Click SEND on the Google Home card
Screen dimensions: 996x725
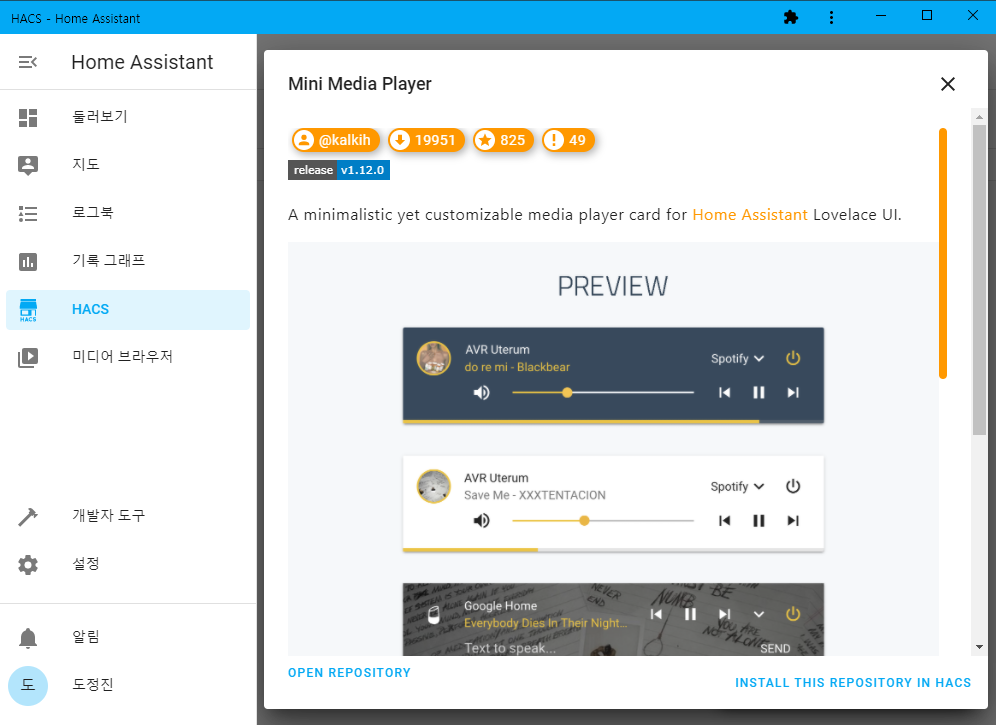point(775,648)
